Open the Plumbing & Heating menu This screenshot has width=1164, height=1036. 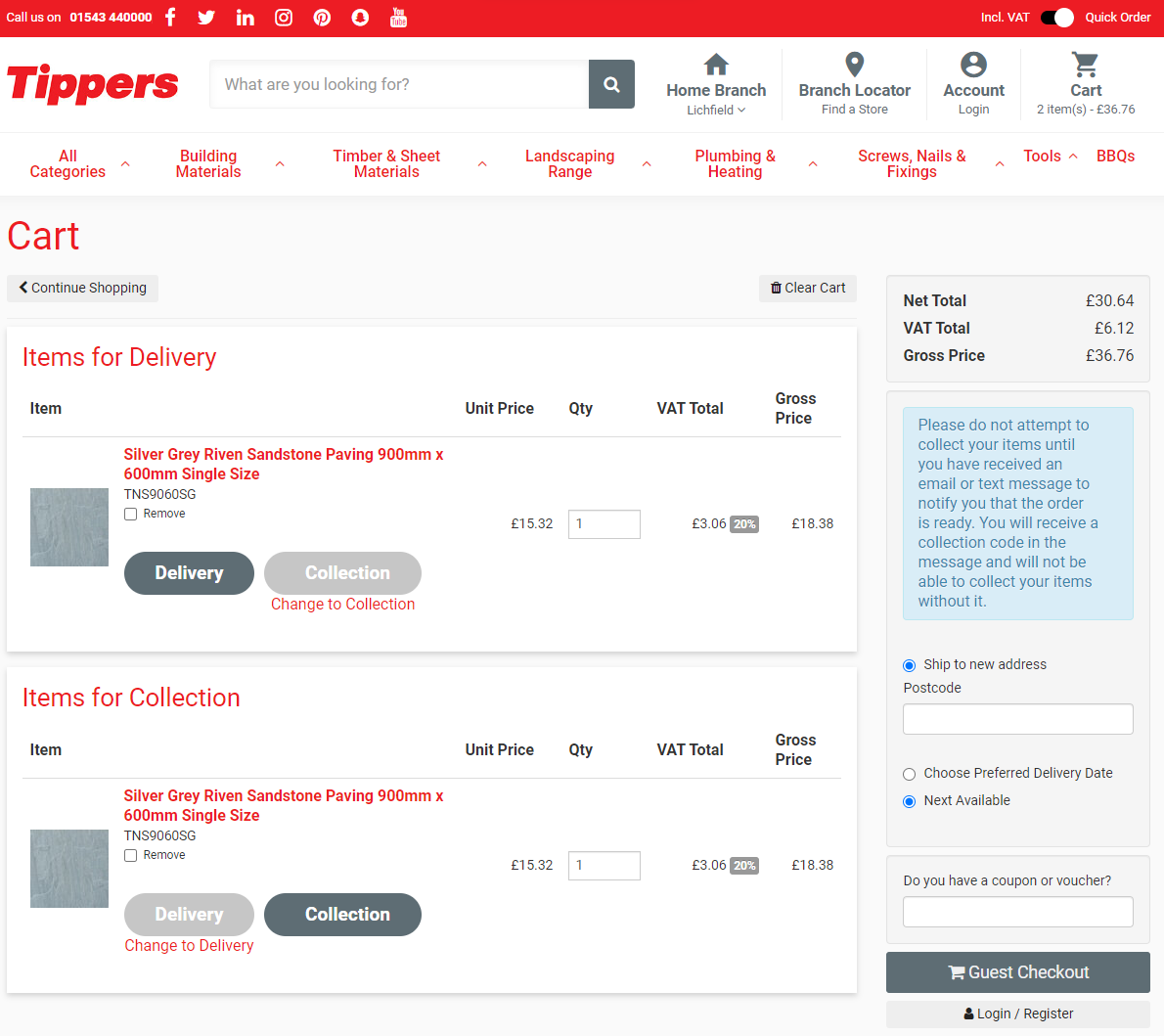click(735, 164)
